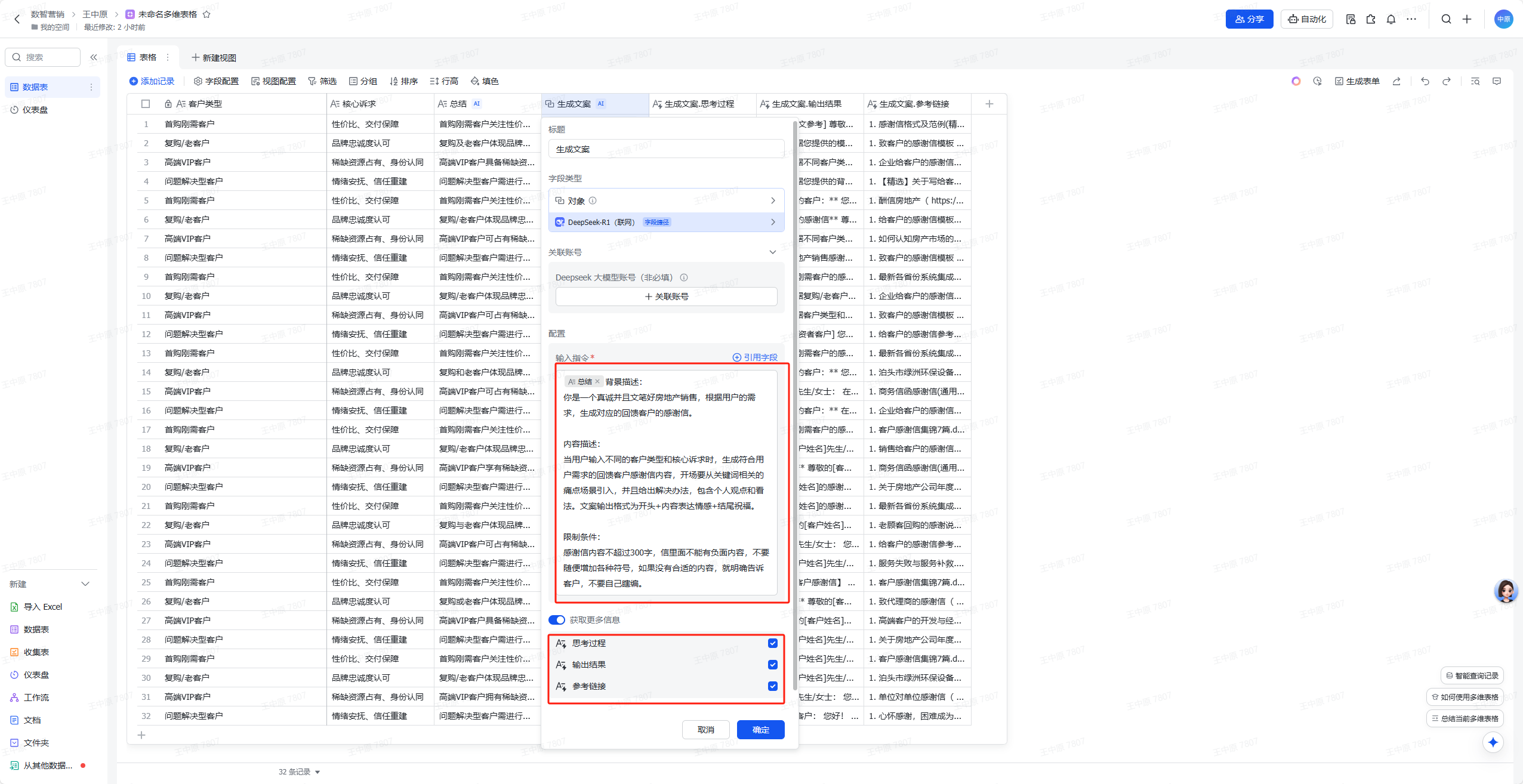Click the 确定 confirm button
The width and height of the screenshot is (1523, 784).
760,730
